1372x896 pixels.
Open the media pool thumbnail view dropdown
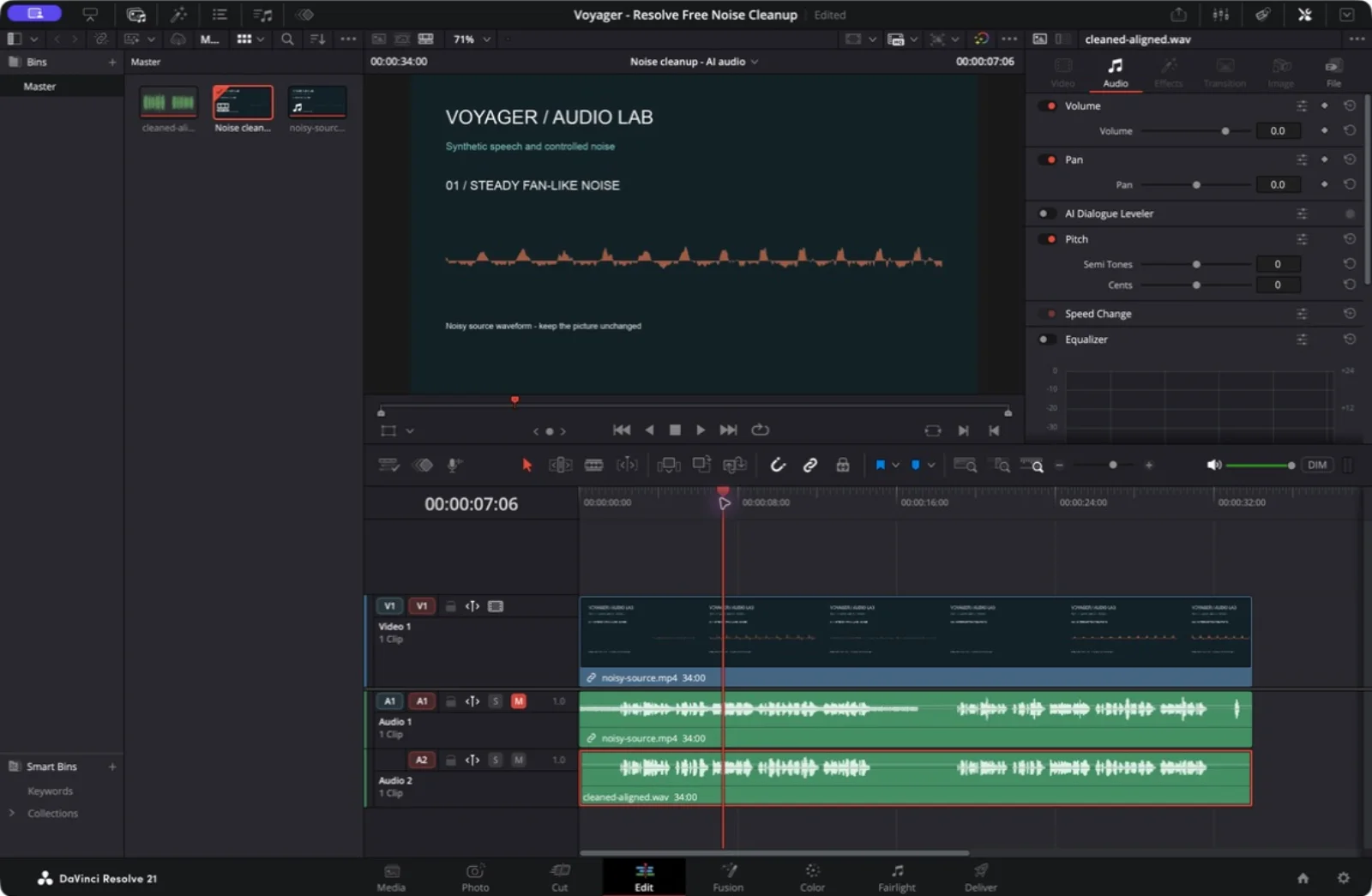point(250,39)
